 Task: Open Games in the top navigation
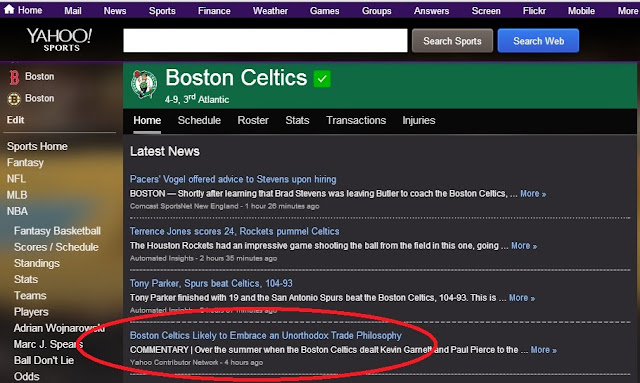tap(324, 11)
